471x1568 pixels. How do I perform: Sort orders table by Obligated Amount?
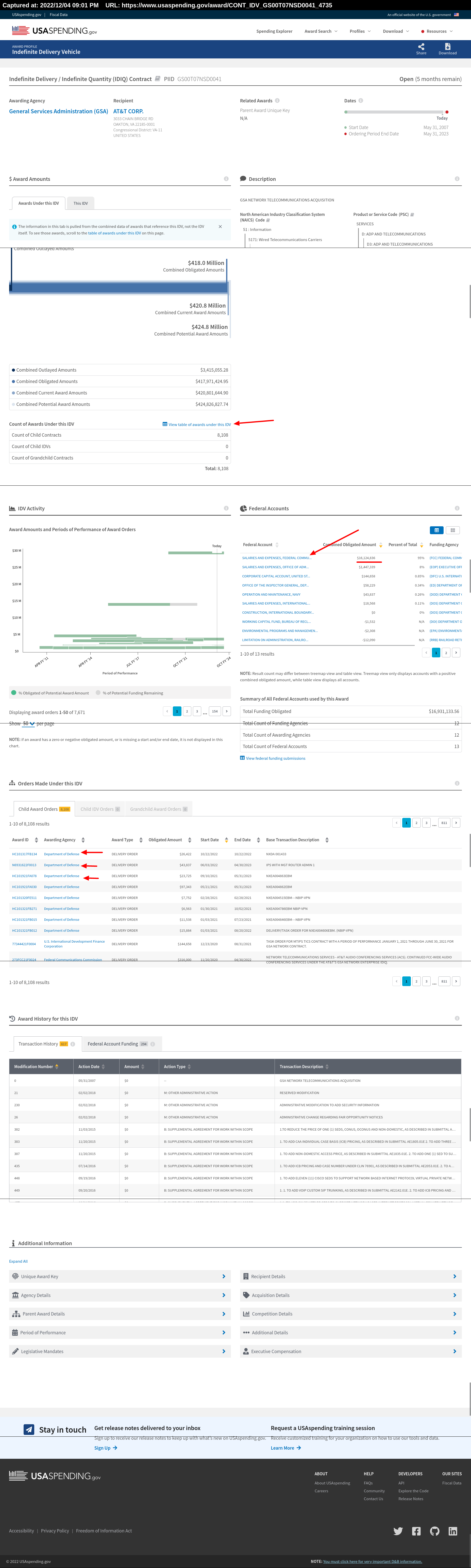click(x=190, y=840)
